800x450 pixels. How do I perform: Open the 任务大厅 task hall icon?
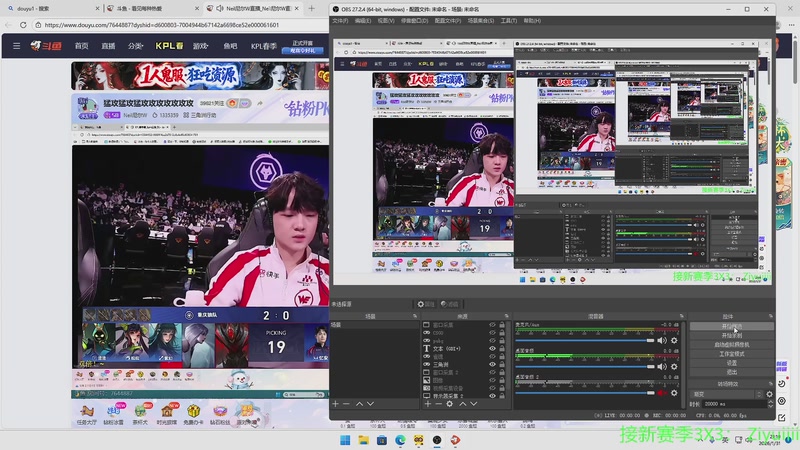[86, 414]
